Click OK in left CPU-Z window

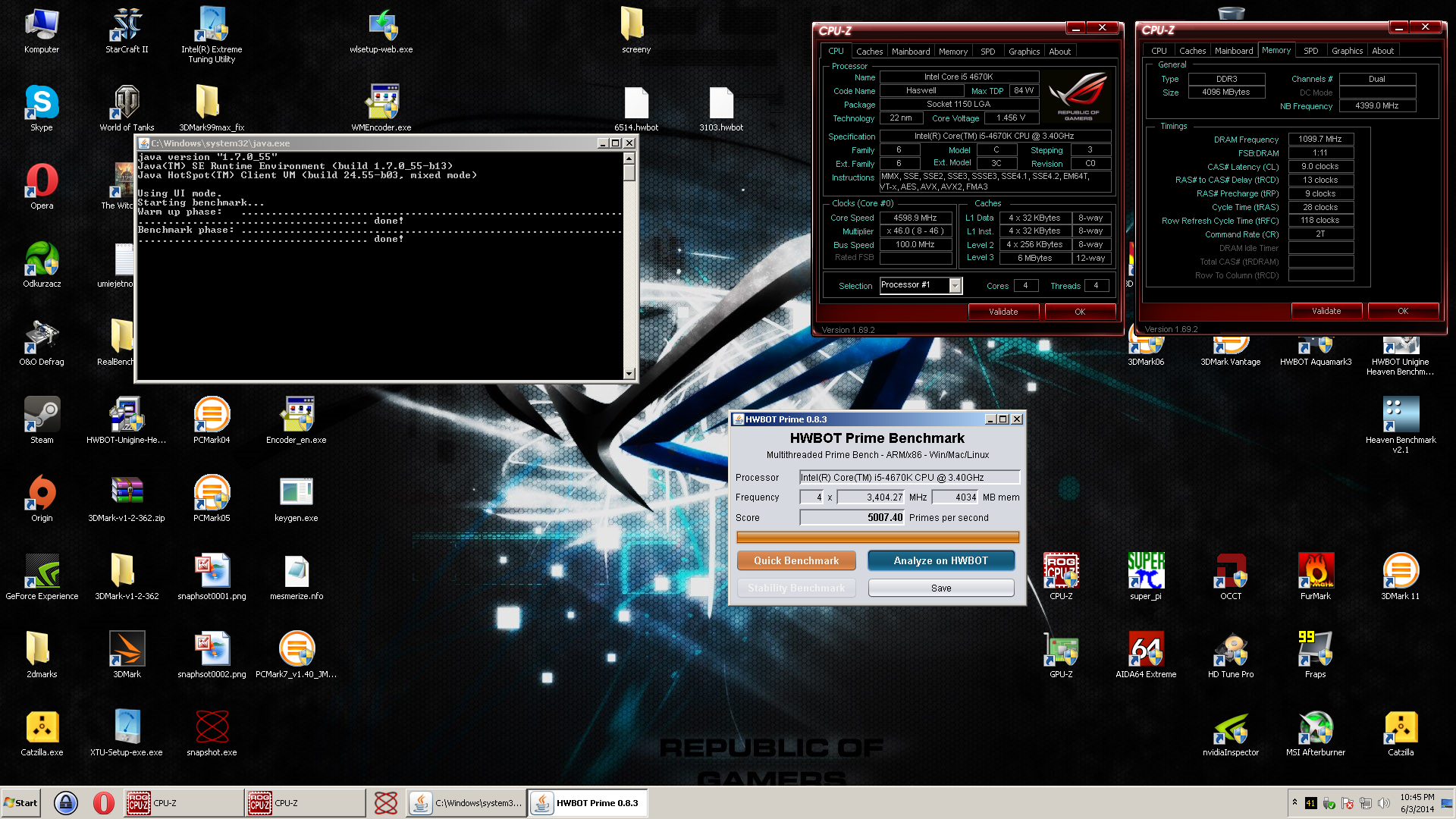tap(1080, 312)
